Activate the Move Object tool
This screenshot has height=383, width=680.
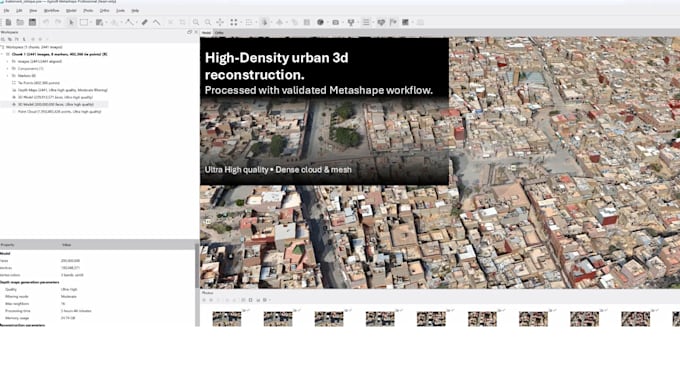[114, 22]
